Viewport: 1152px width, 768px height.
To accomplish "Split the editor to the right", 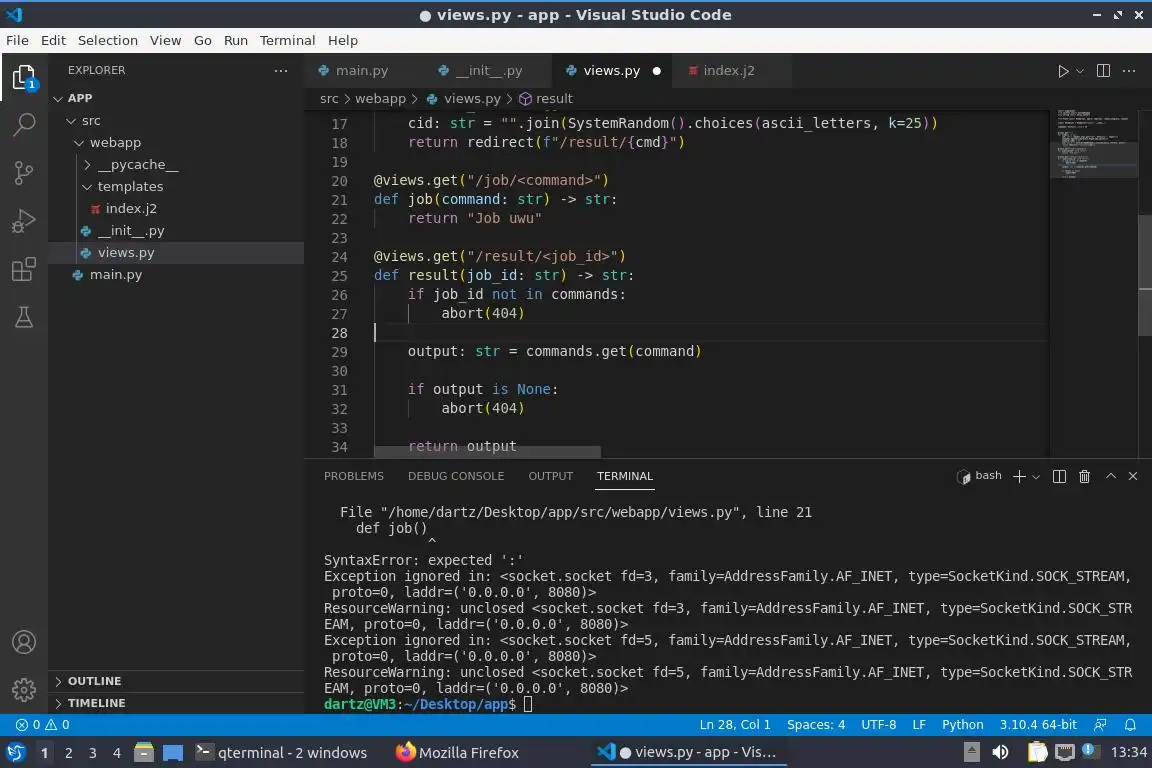I will coord(1103,71).
